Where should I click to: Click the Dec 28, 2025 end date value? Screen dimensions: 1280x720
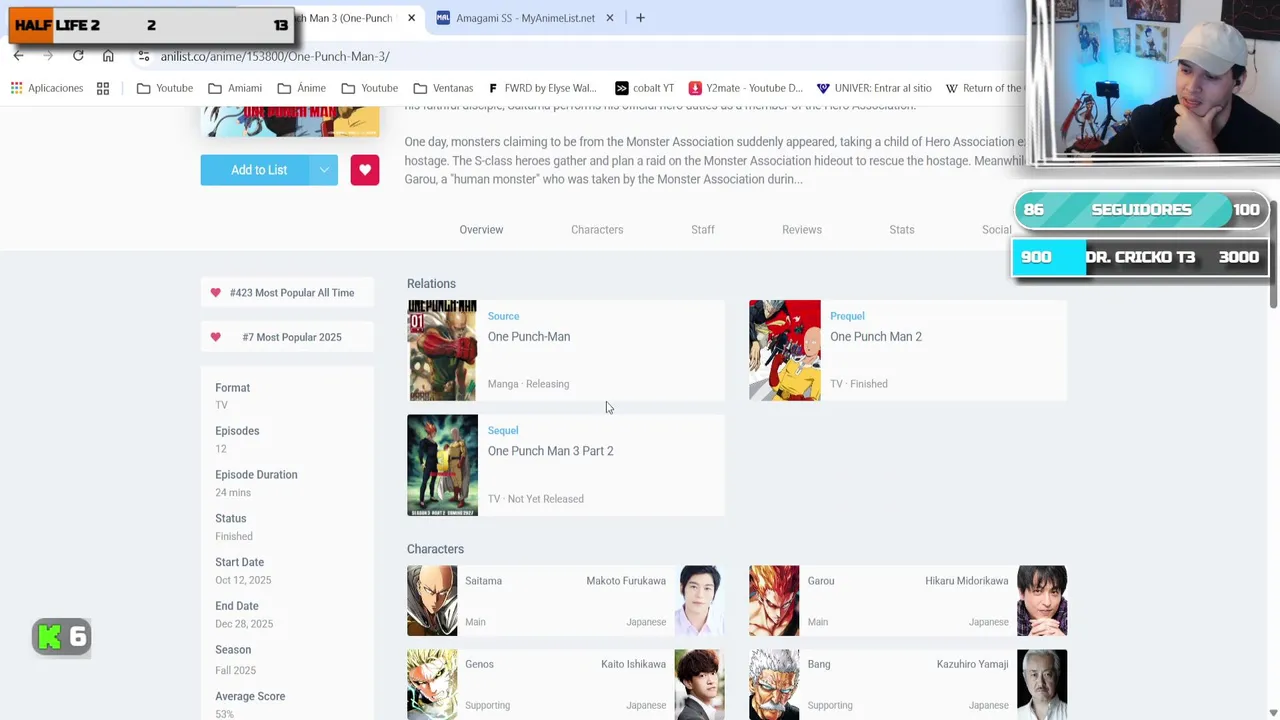[244, 624]
